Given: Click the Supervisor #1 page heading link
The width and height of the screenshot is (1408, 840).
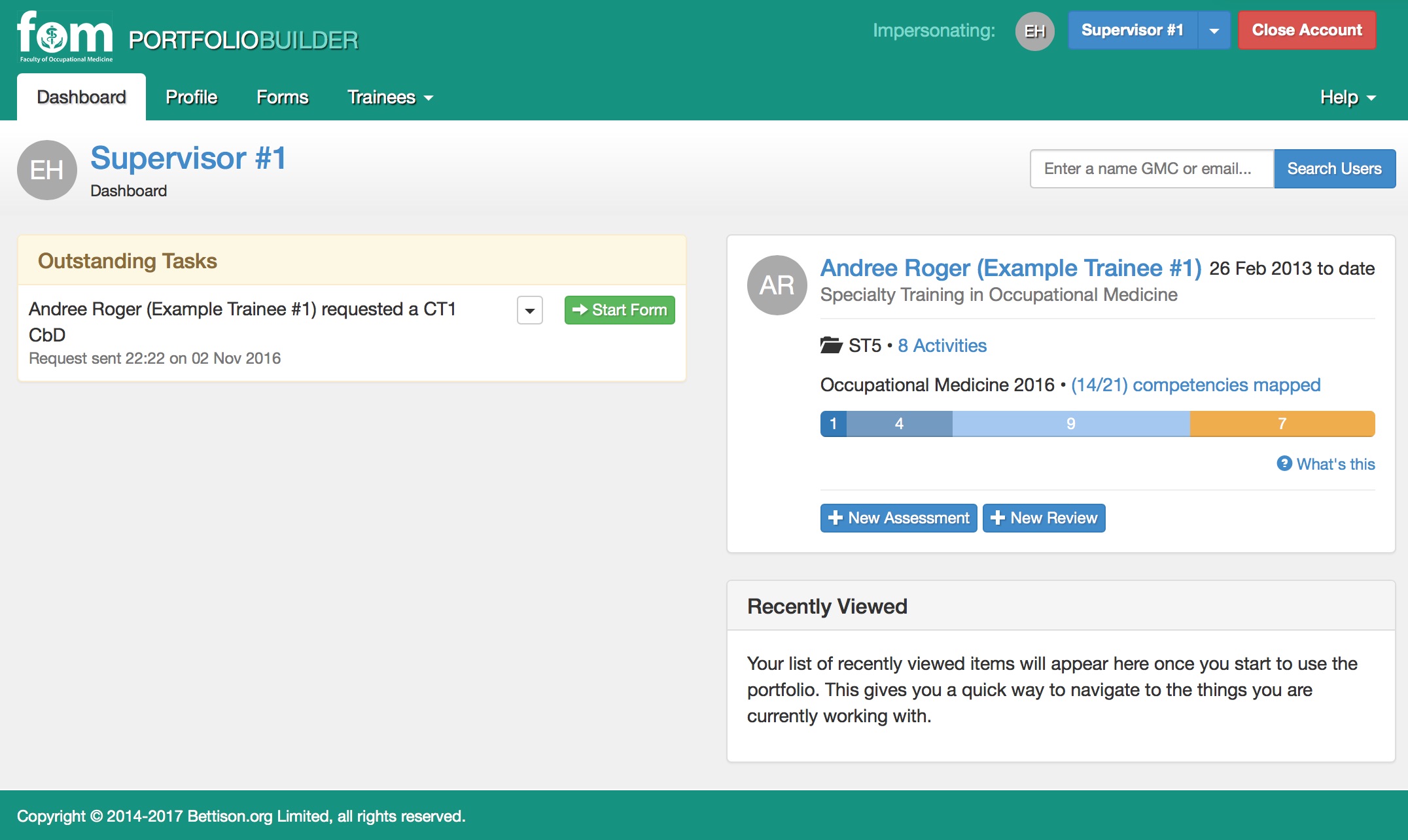Looking at the screenshot, I should coord(188,158).
